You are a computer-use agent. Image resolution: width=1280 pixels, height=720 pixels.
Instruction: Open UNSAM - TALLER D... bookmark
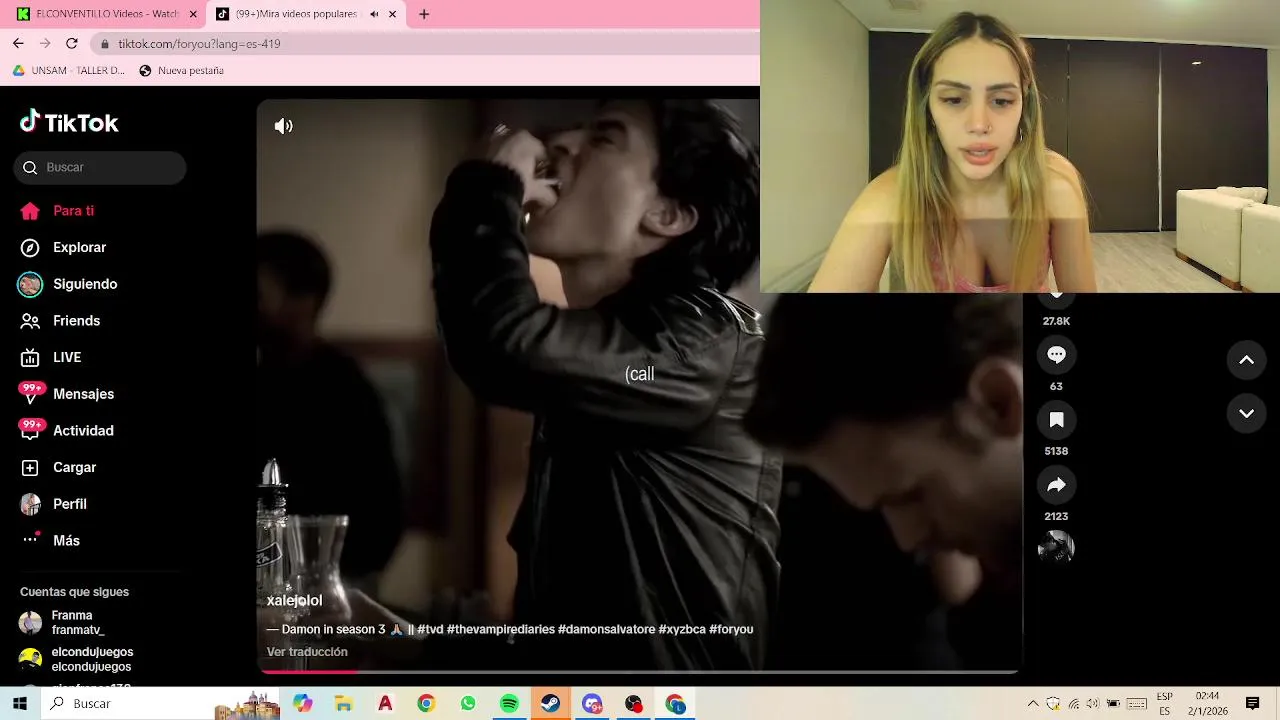tap(69, 71)
